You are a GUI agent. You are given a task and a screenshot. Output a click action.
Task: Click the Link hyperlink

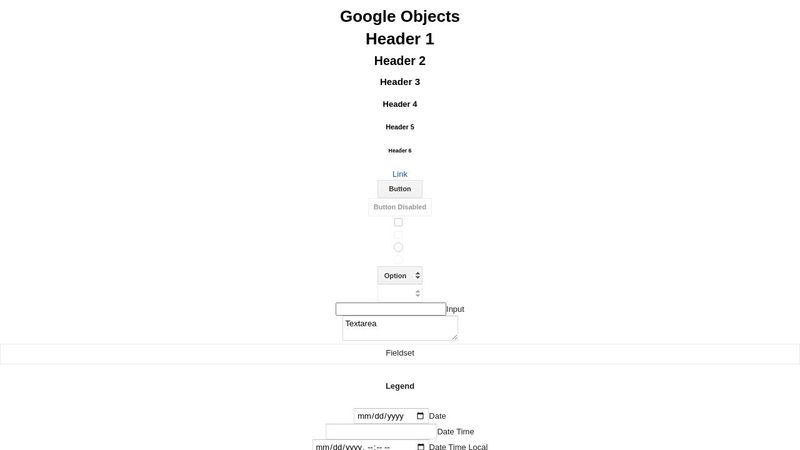click(x=400, y=174)
